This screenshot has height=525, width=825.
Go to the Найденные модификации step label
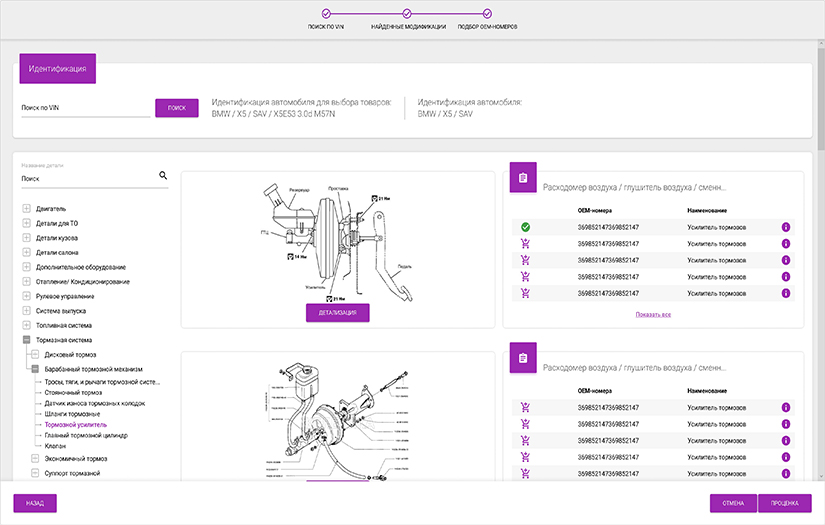pos(408,26)
